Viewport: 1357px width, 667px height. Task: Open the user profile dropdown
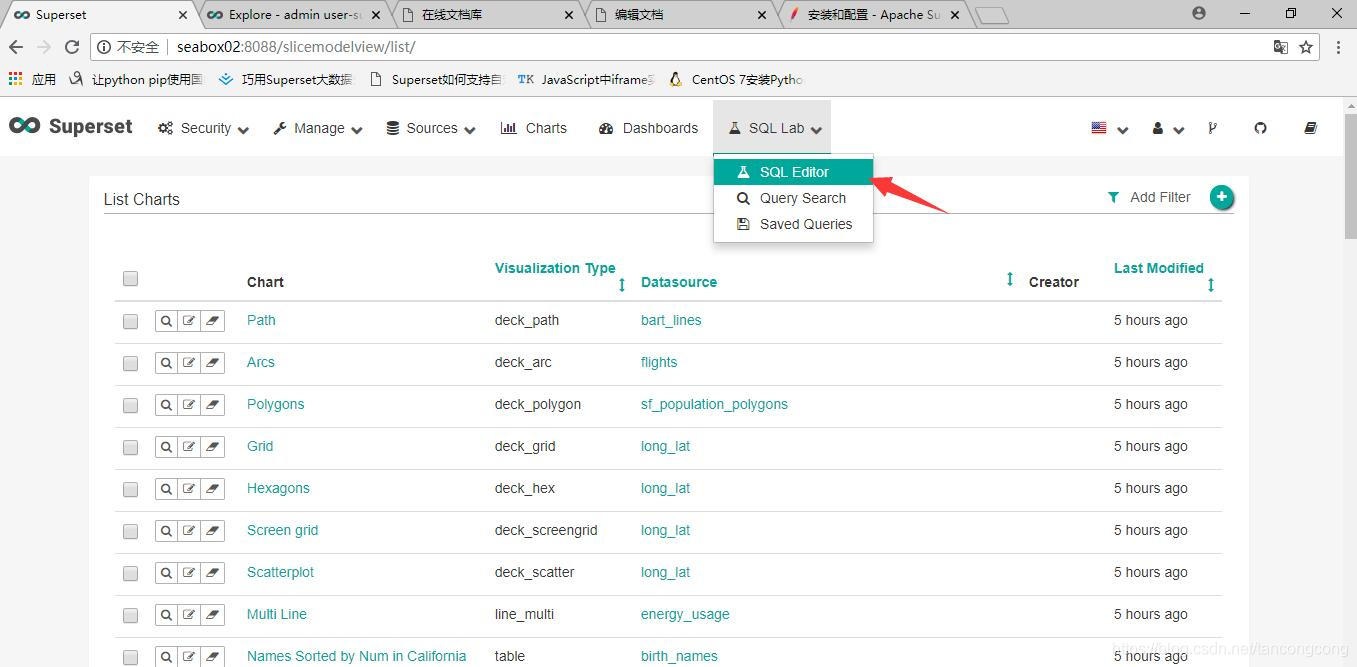point(1167,128)
